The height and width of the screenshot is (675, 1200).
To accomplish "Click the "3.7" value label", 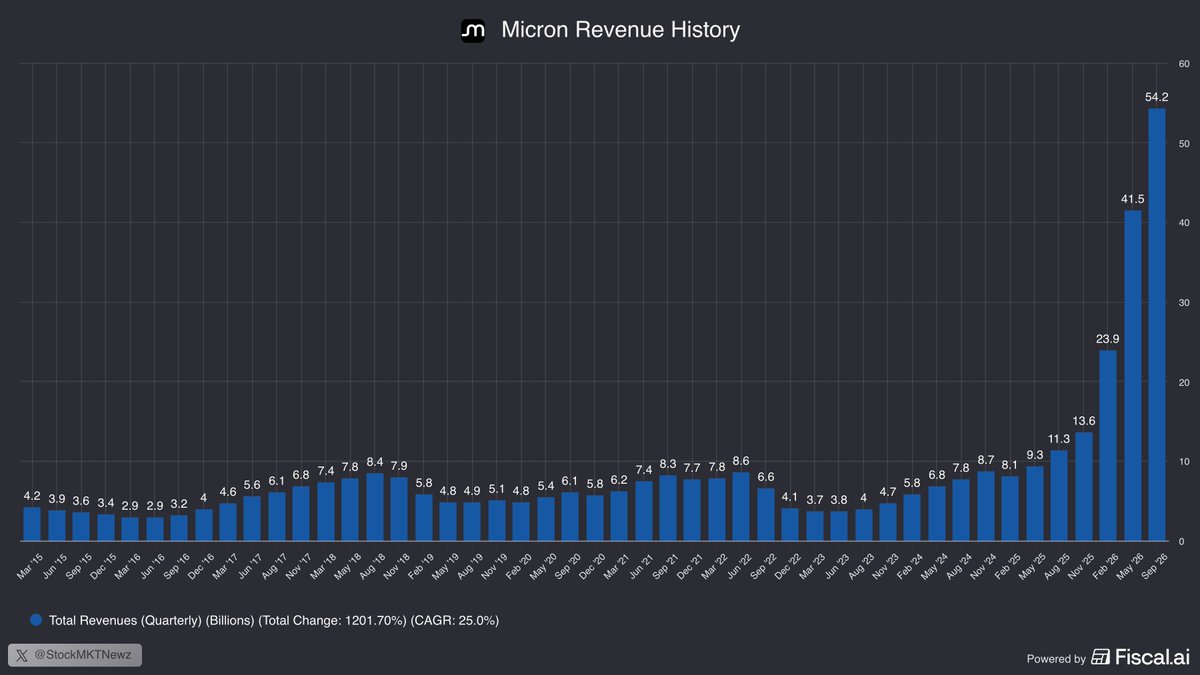I will point(815,500).
